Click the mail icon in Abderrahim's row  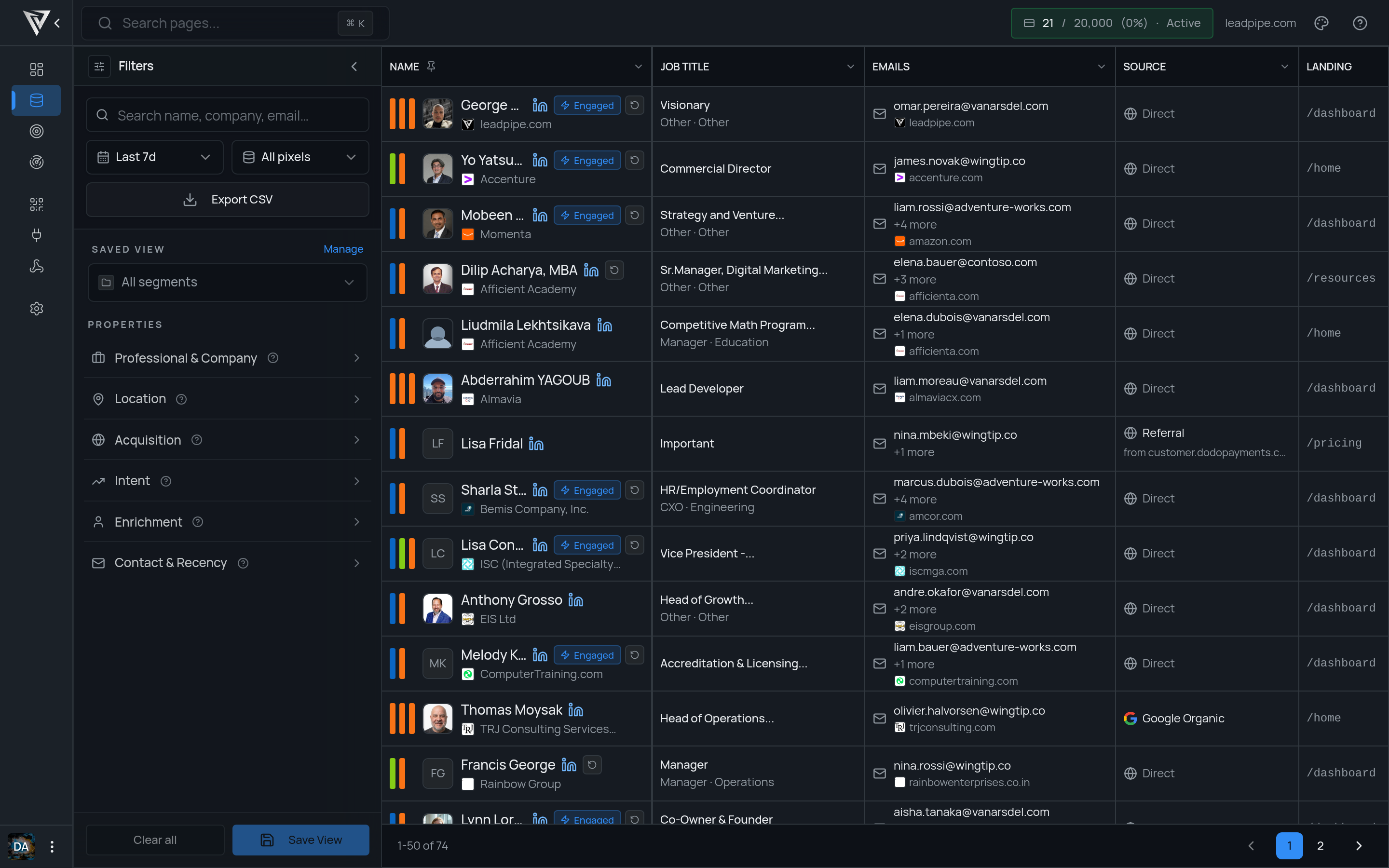879,389
